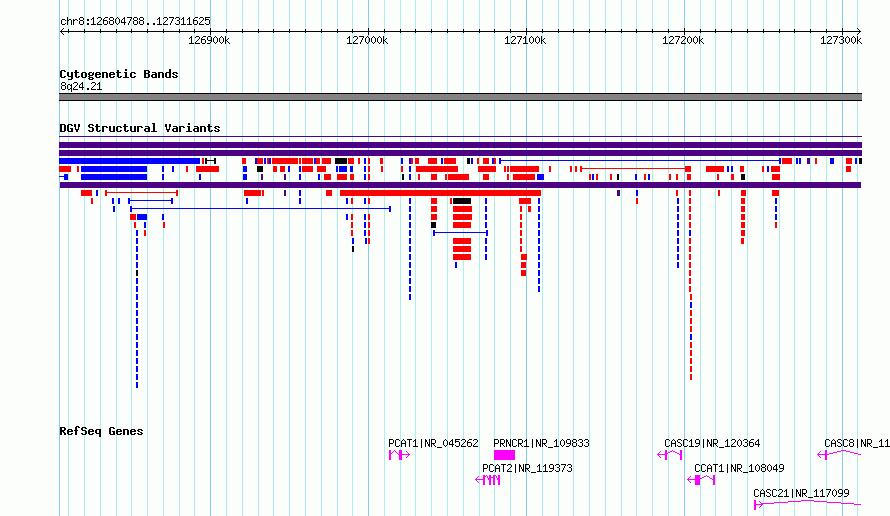Open the CCAT1 gene glyph
The image size is (890, 516).
pos(701,480)
